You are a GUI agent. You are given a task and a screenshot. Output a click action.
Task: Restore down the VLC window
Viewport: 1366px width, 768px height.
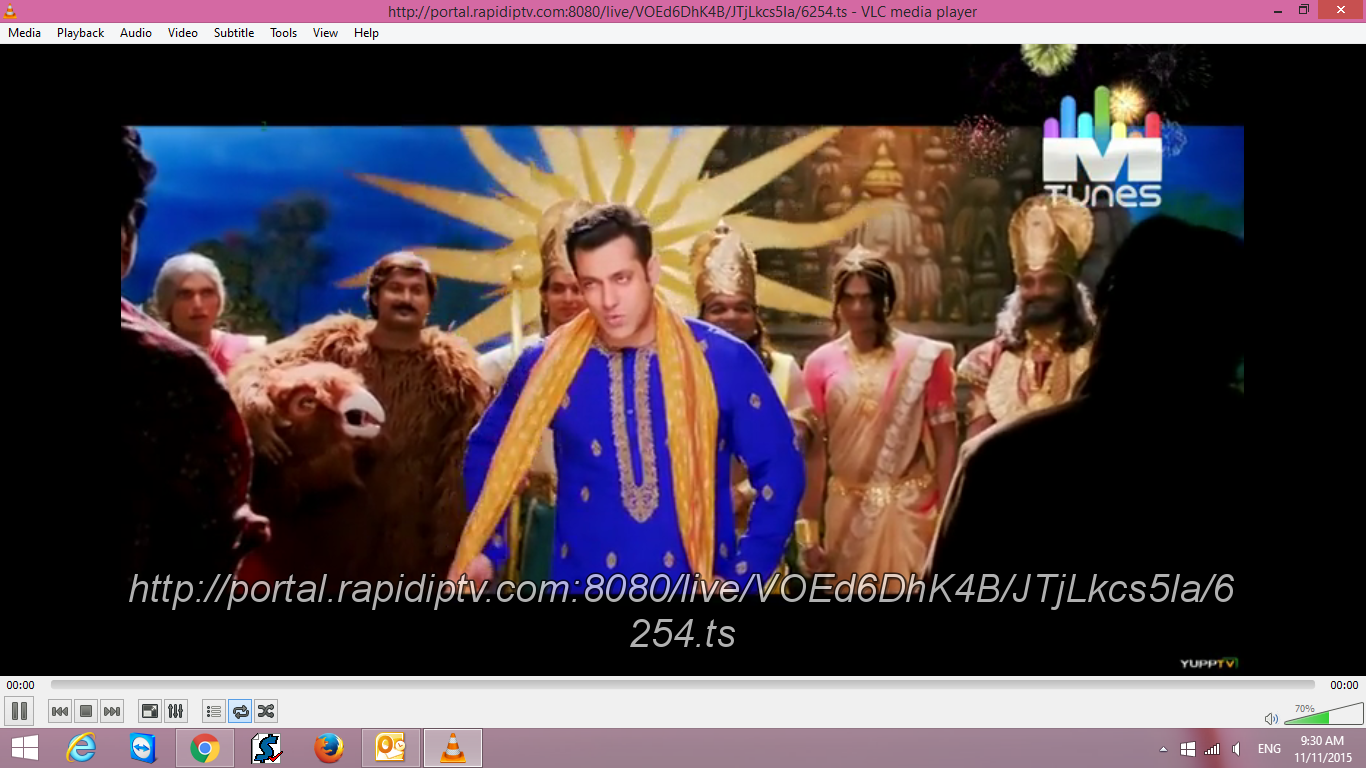pos(1304,10)
